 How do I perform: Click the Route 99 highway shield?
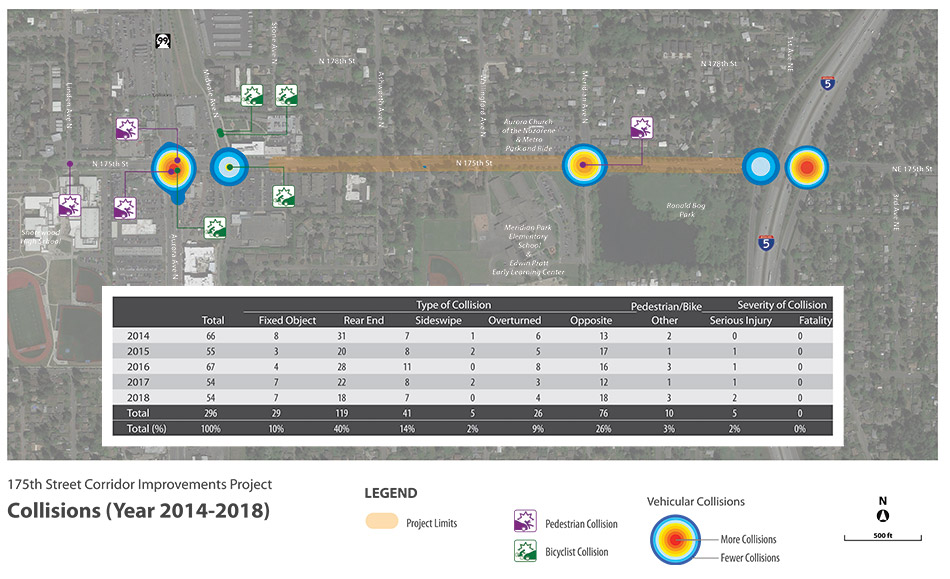click(162, 41)
